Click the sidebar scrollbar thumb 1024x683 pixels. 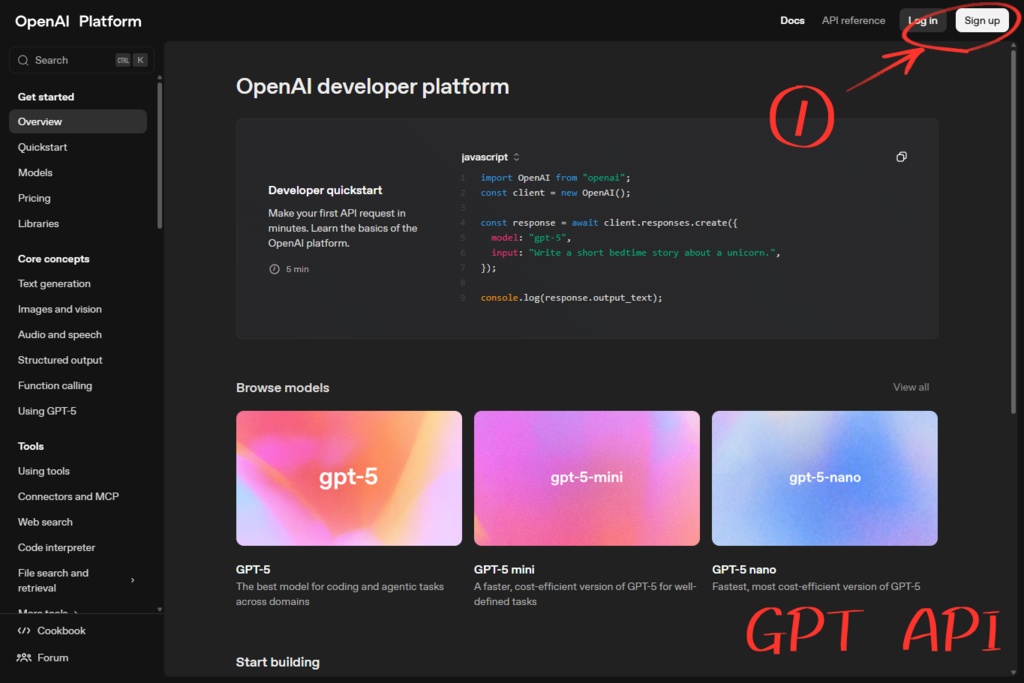point(159,155)
